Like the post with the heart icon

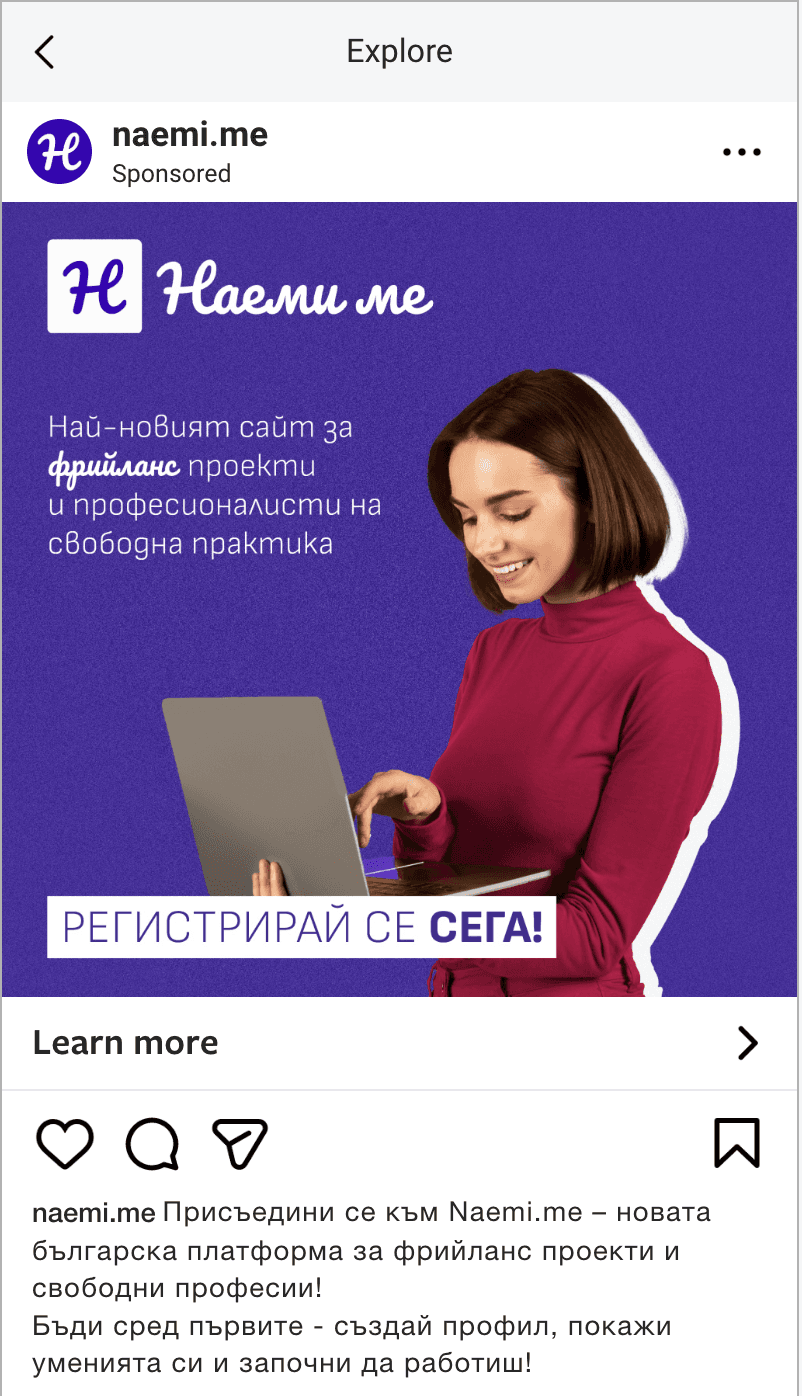(x=65, y=1143)
